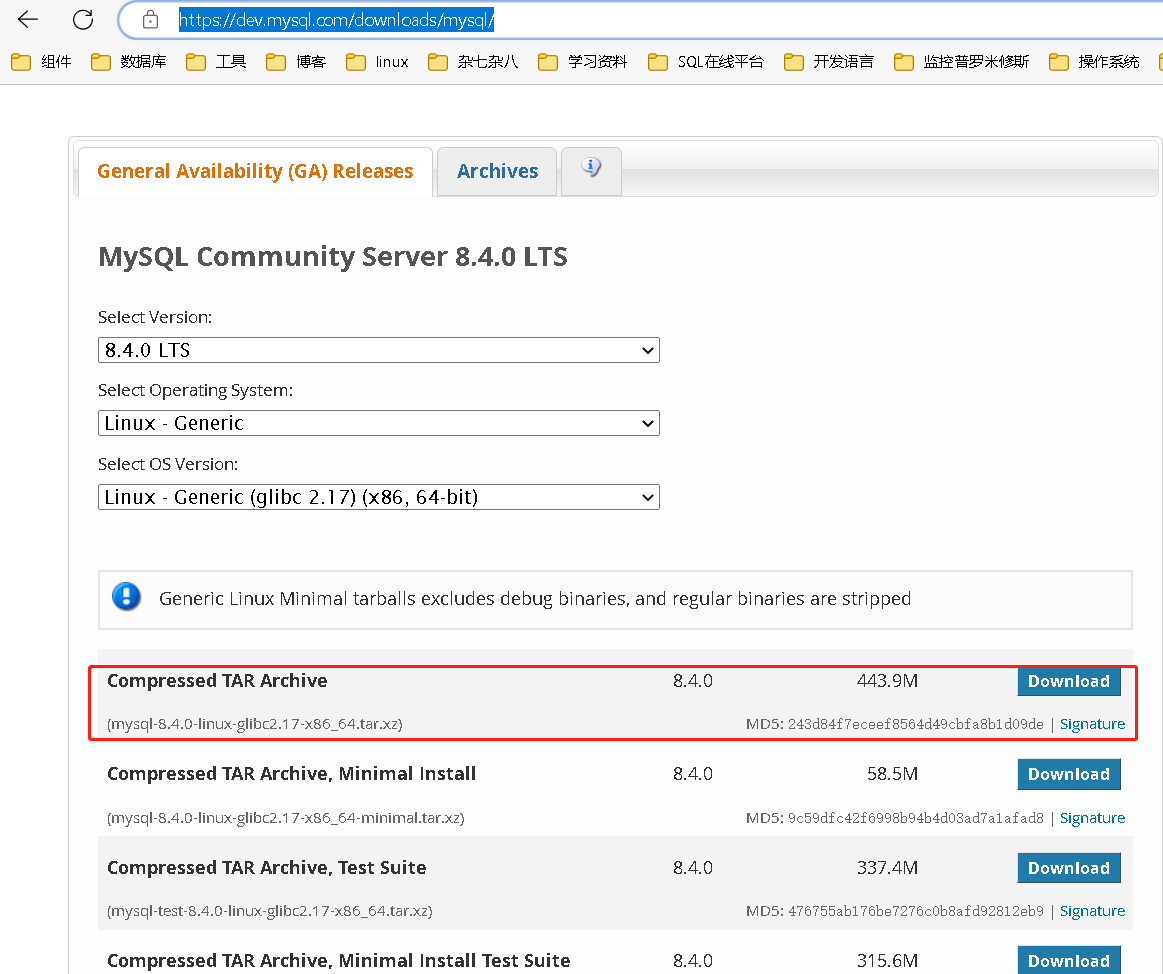Viewport: 1163px width, 974px height.
Task: Reload the page with the refresh icon
Action: click(83, 19)
